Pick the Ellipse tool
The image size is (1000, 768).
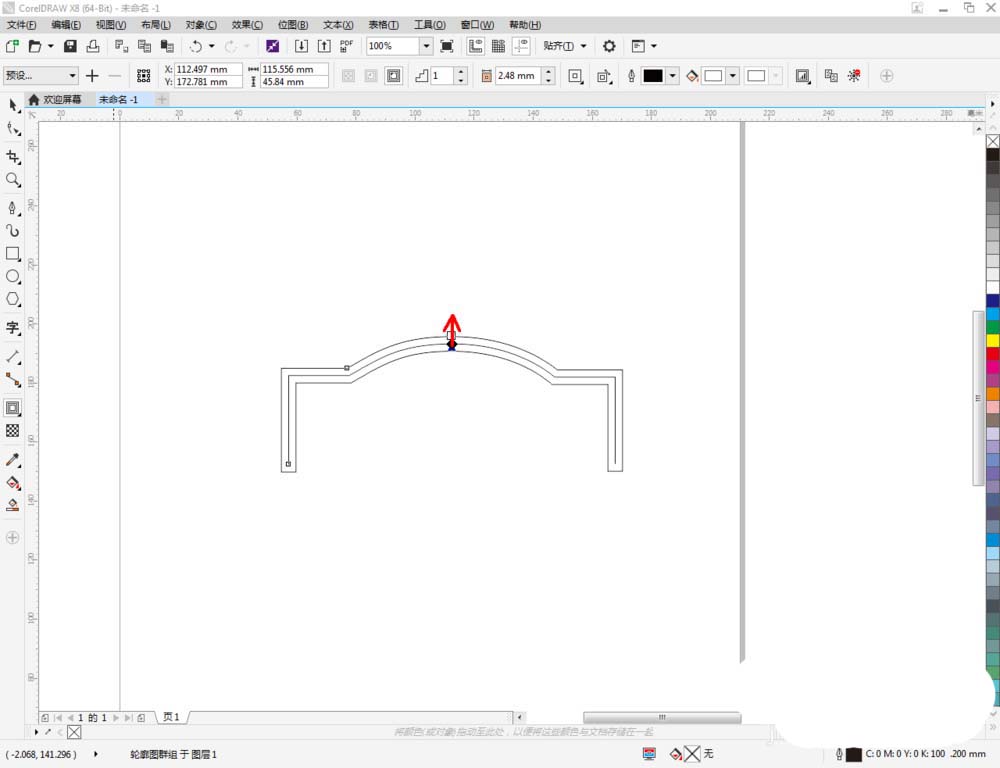13,277
